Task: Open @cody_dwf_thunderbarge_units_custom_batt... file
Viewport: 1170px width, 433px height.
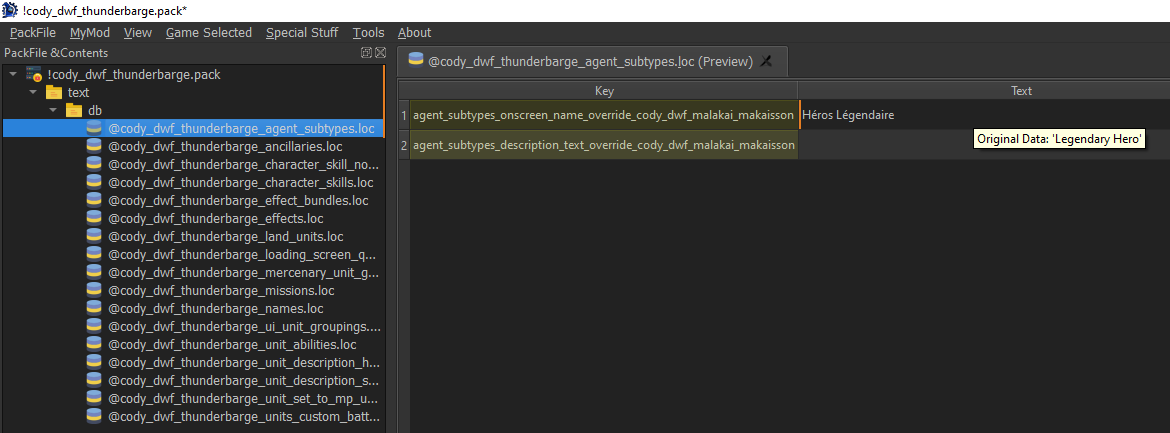Action: [x=244, y=417]
